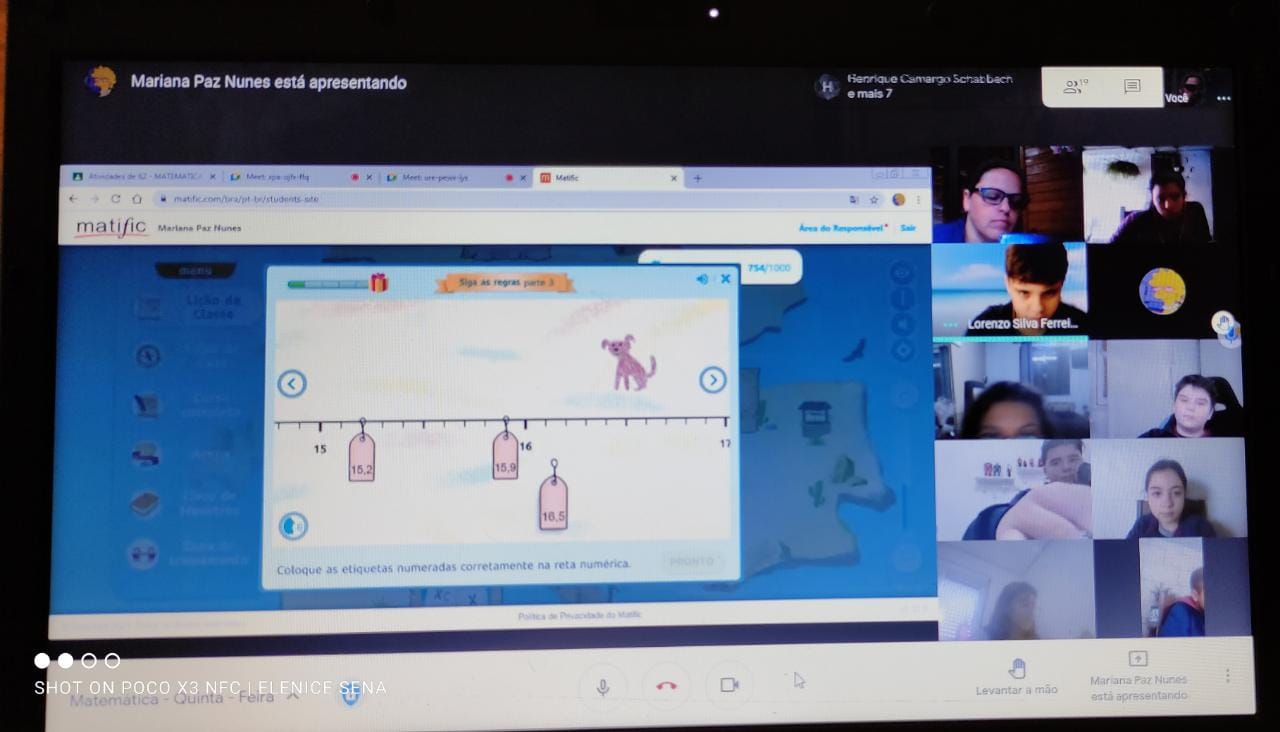Screen dimensions: 1280x732
Task: Close the Siga as regras activity window
Action: pos(725,279)
